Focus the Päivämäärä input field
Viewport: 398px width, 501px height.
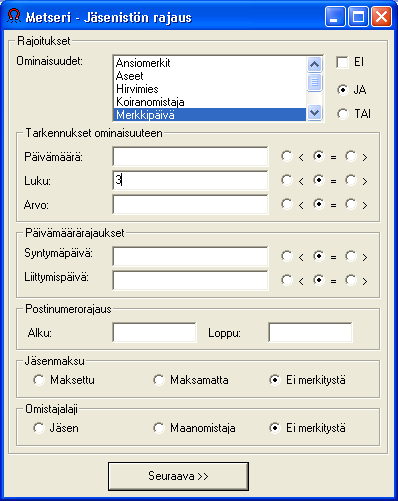190,156
